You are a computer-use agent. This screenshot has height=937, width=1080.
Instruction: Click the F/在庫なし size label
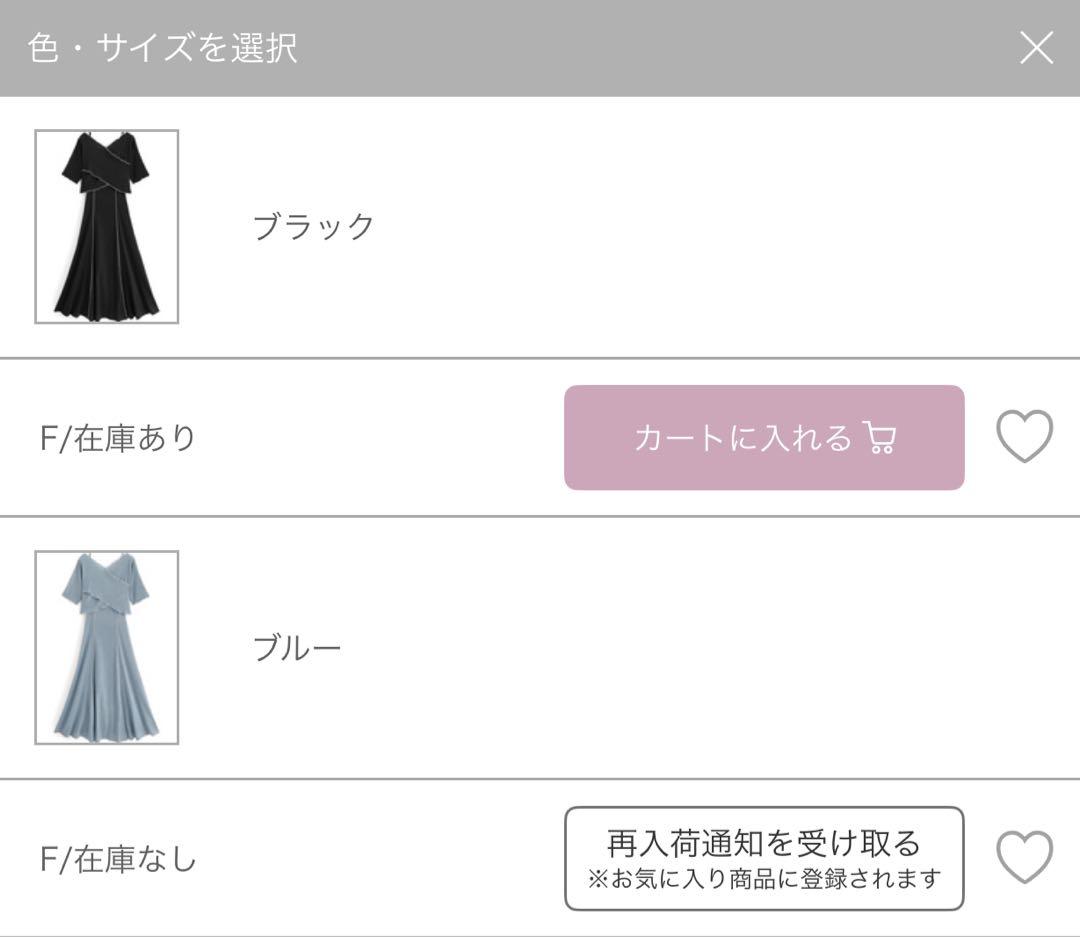click(x=118, y=859)
